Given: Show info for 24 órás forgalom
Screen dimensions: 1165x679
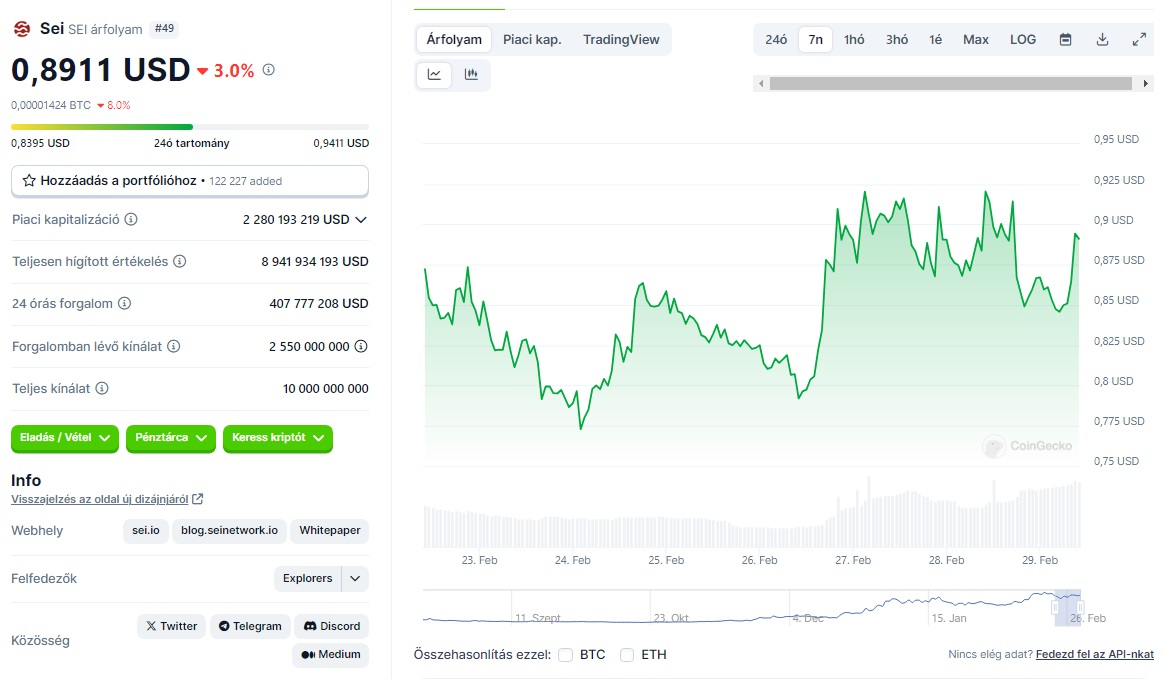Looking at the screenshot, I should [125, 303].
